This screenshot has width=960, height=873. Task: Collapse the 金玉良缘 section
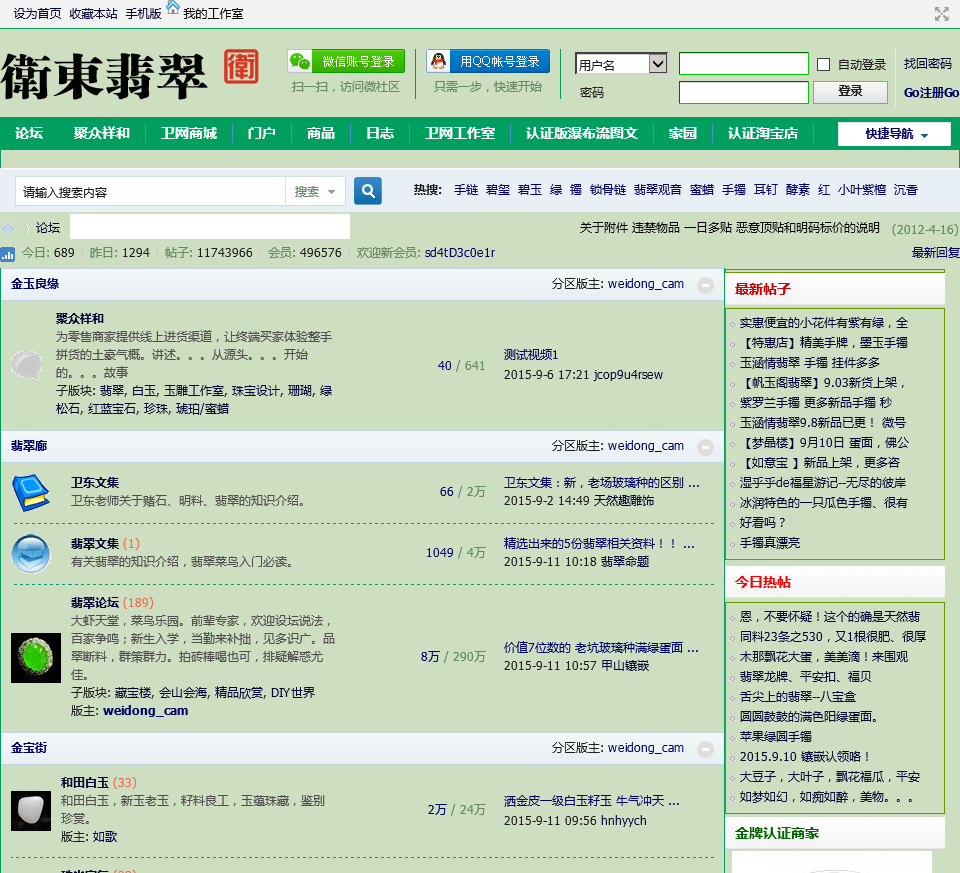tap(705, 285)
